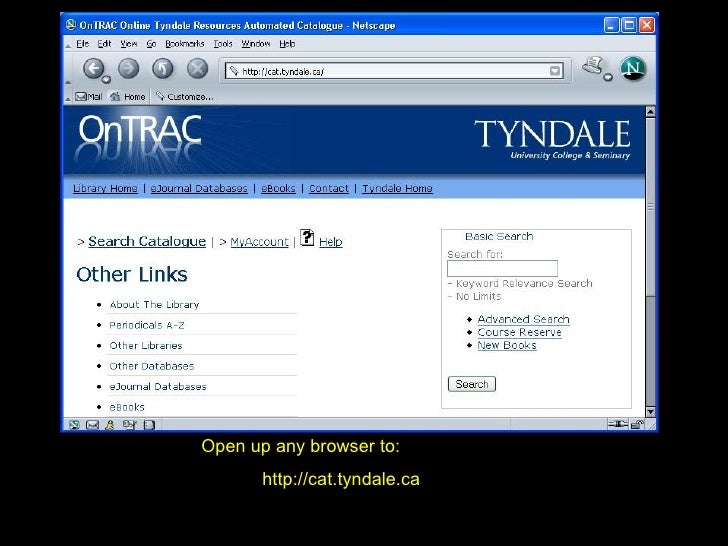Click the Home toolbar shortcut

[128, 97]
